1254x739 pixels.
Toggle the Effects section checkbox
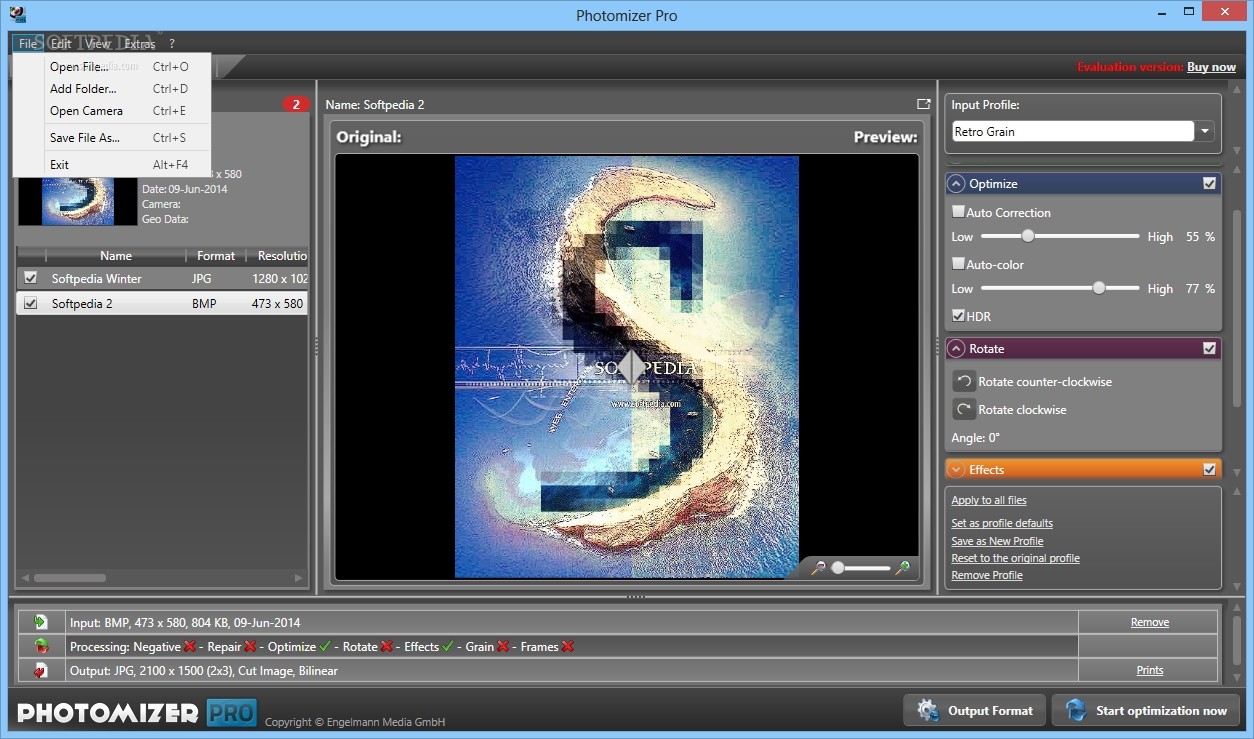pos(1209,469)
